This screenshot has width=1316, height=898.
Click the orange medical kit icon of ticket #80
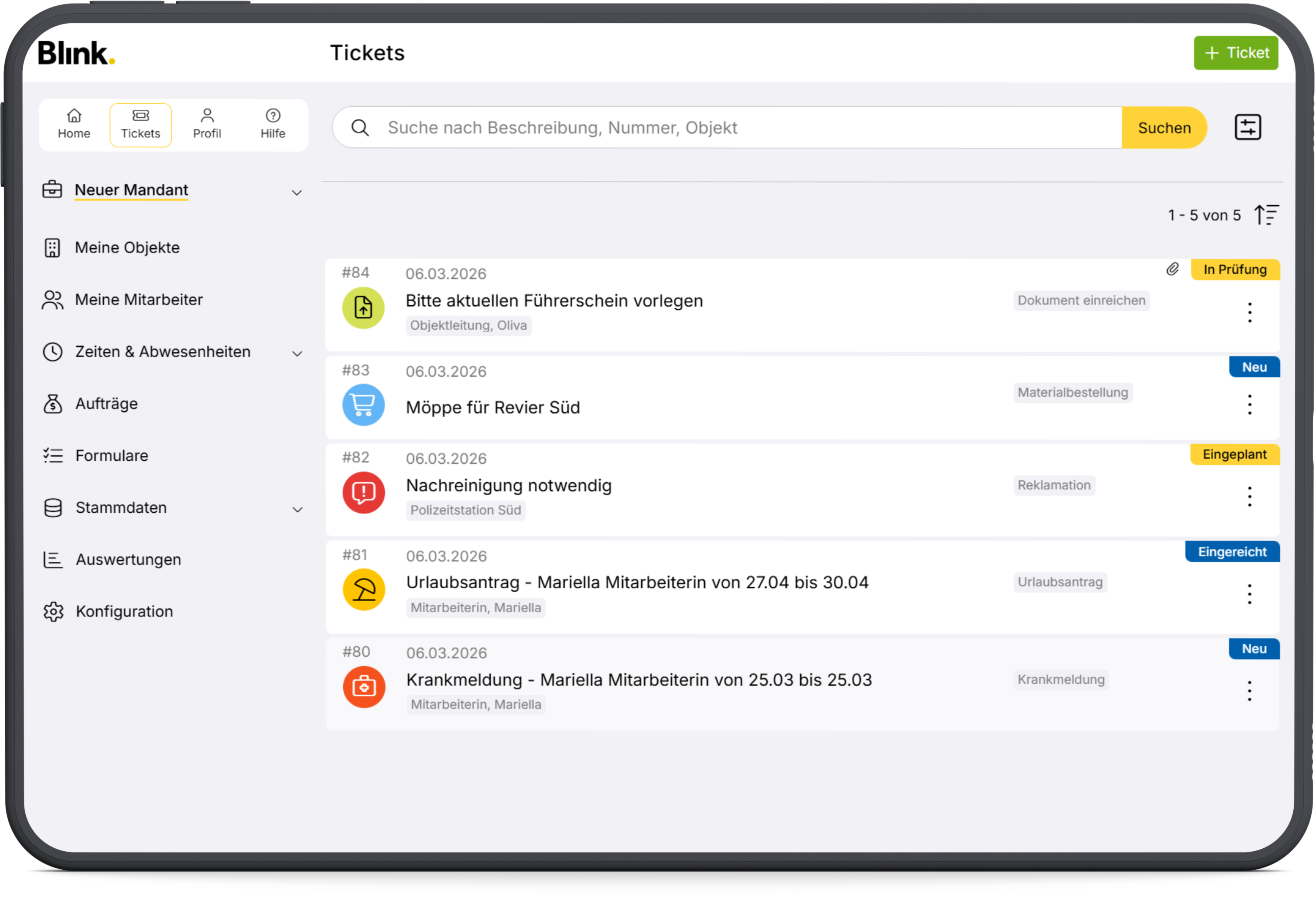pos(364,687)
